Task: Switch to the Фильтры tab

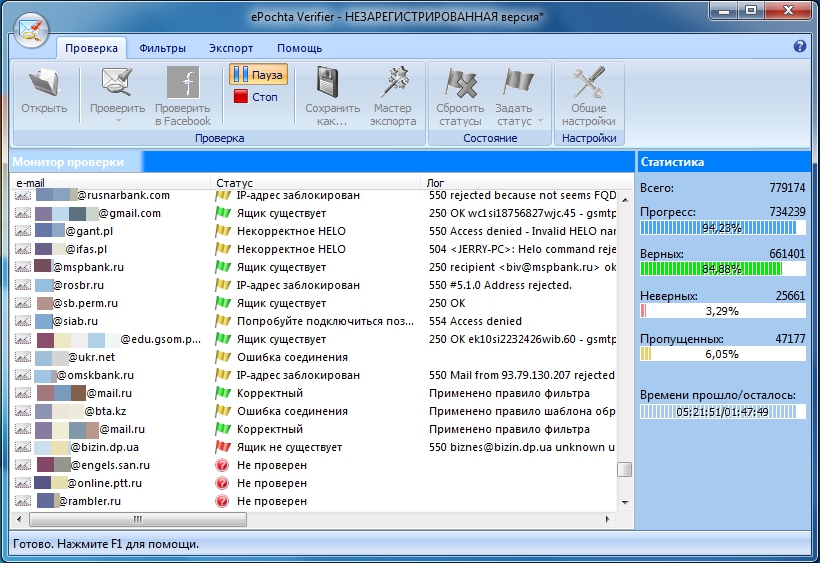Action: coord(162,48)
